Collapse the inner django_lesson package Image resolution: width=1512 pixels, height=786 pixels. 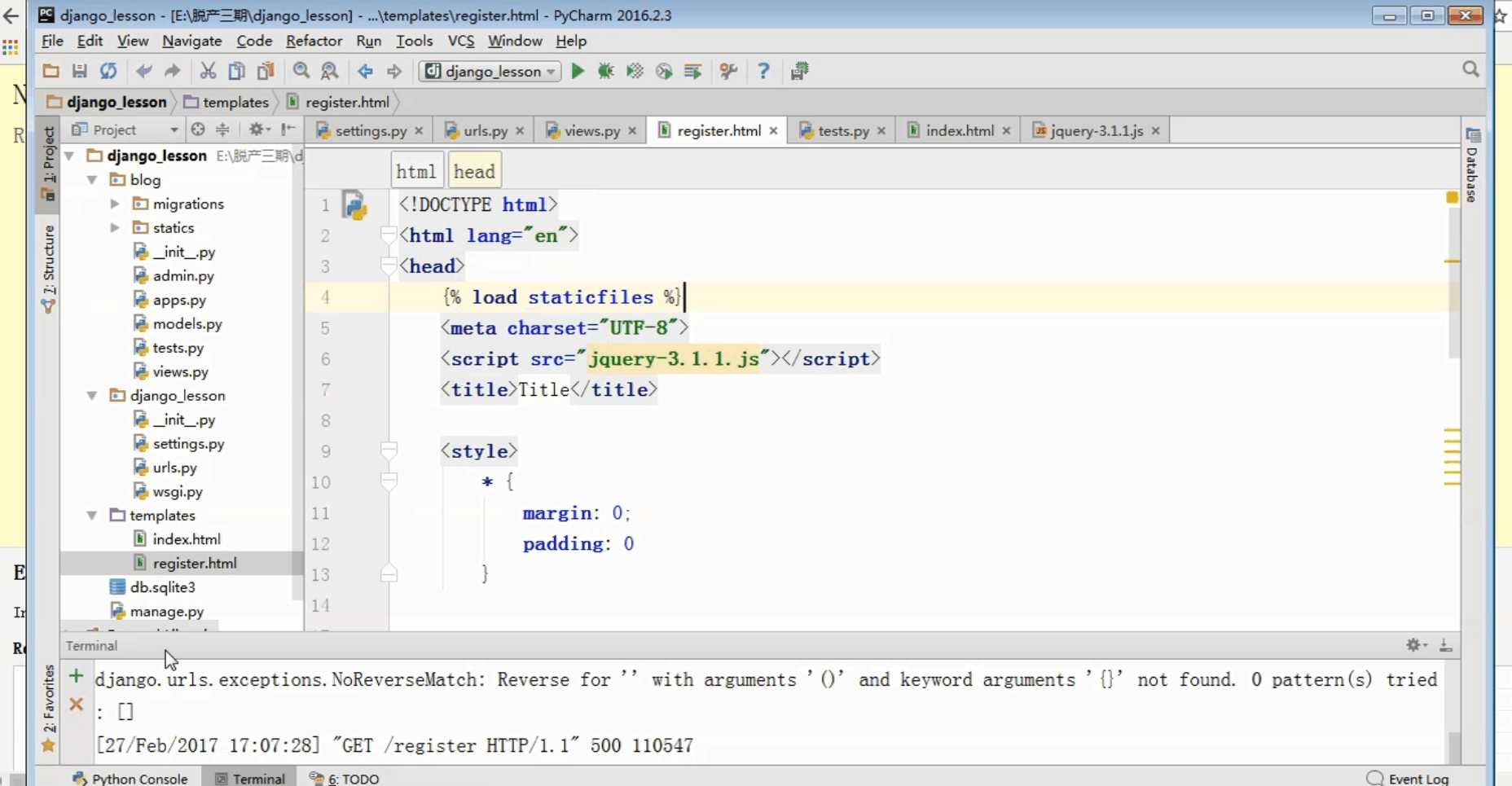coord(92,395)
